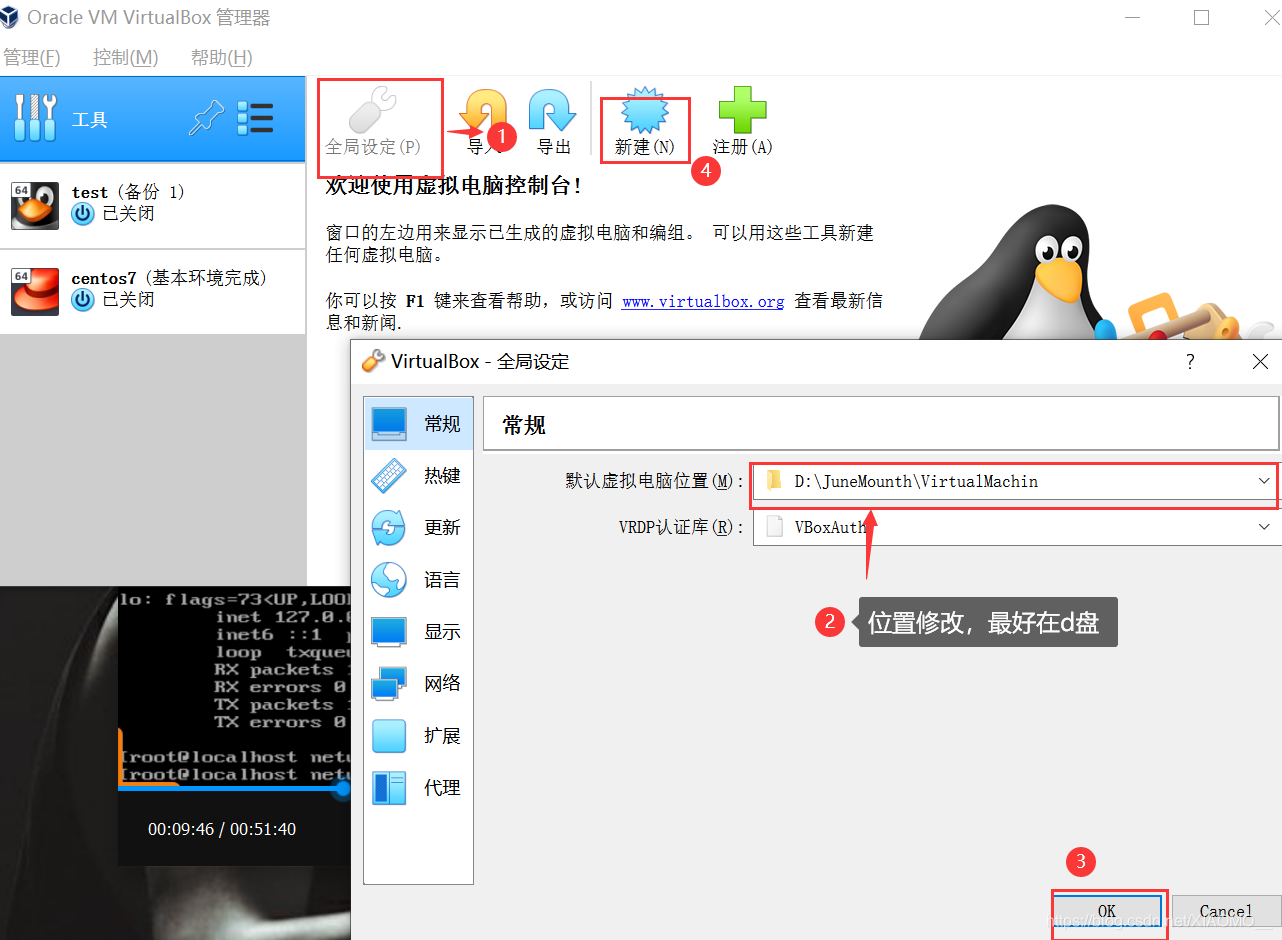The width and height of the screenshot is (1282, 940).
Task: Open the default machine folder dropdown
Action: 1263,481
